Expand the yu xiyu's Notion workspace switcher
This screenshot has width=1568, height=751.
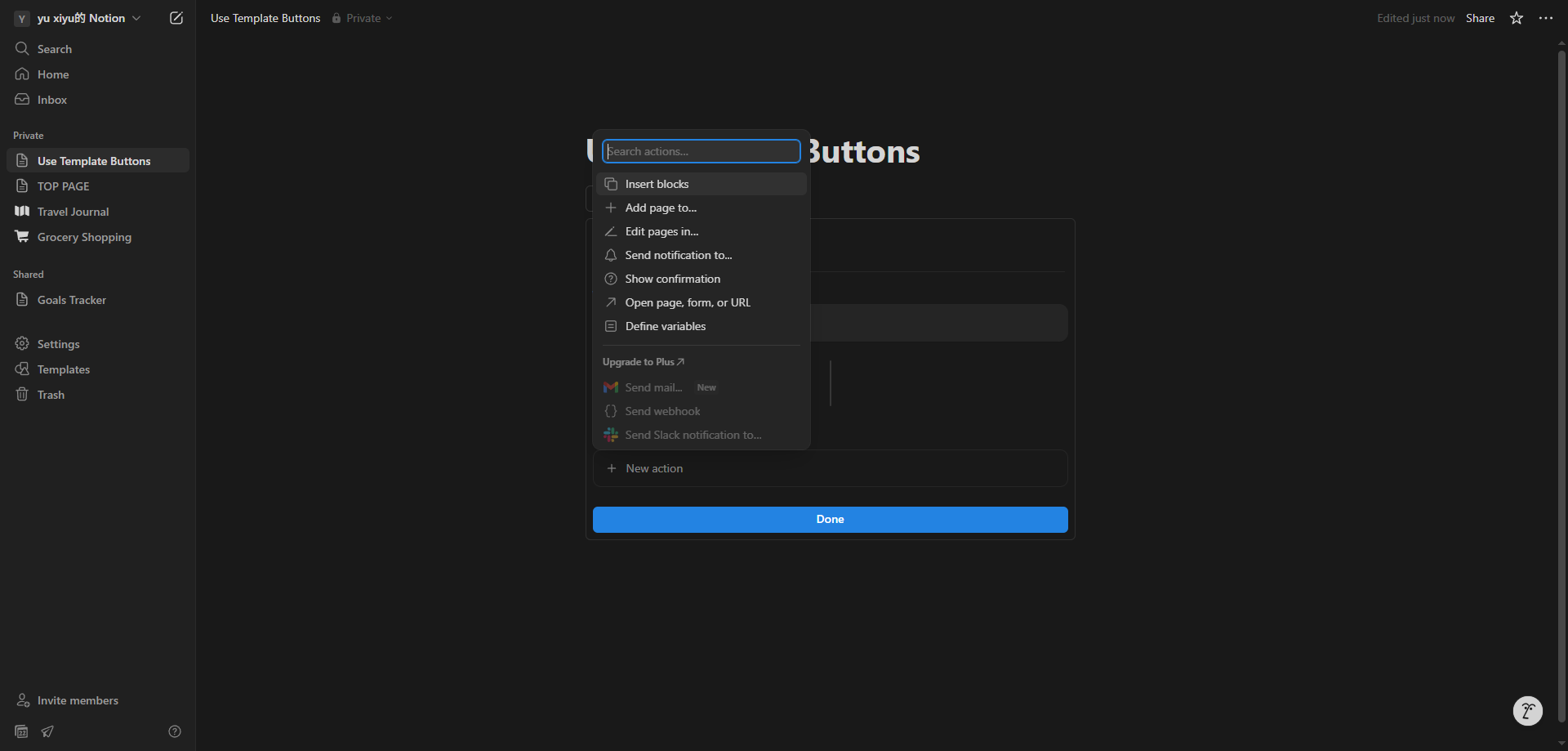pyautogui.click(x=79, y=18)
